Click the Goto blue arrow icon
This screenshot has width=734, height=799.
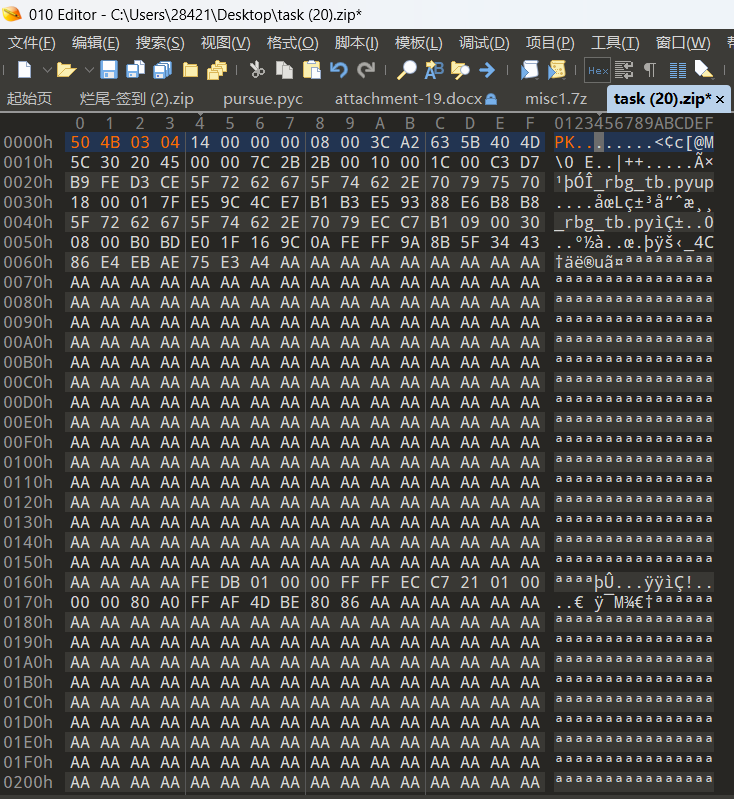[x=487, y=70]
